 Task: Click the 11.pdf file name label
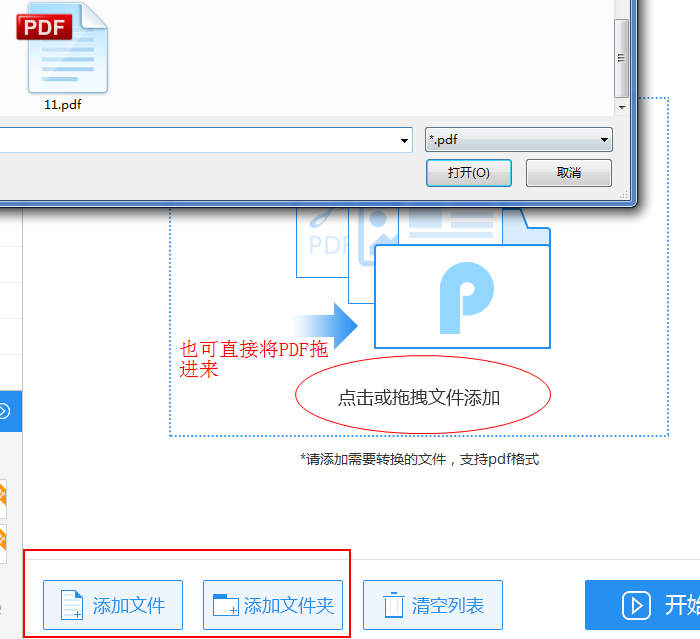tap(62, 105)
